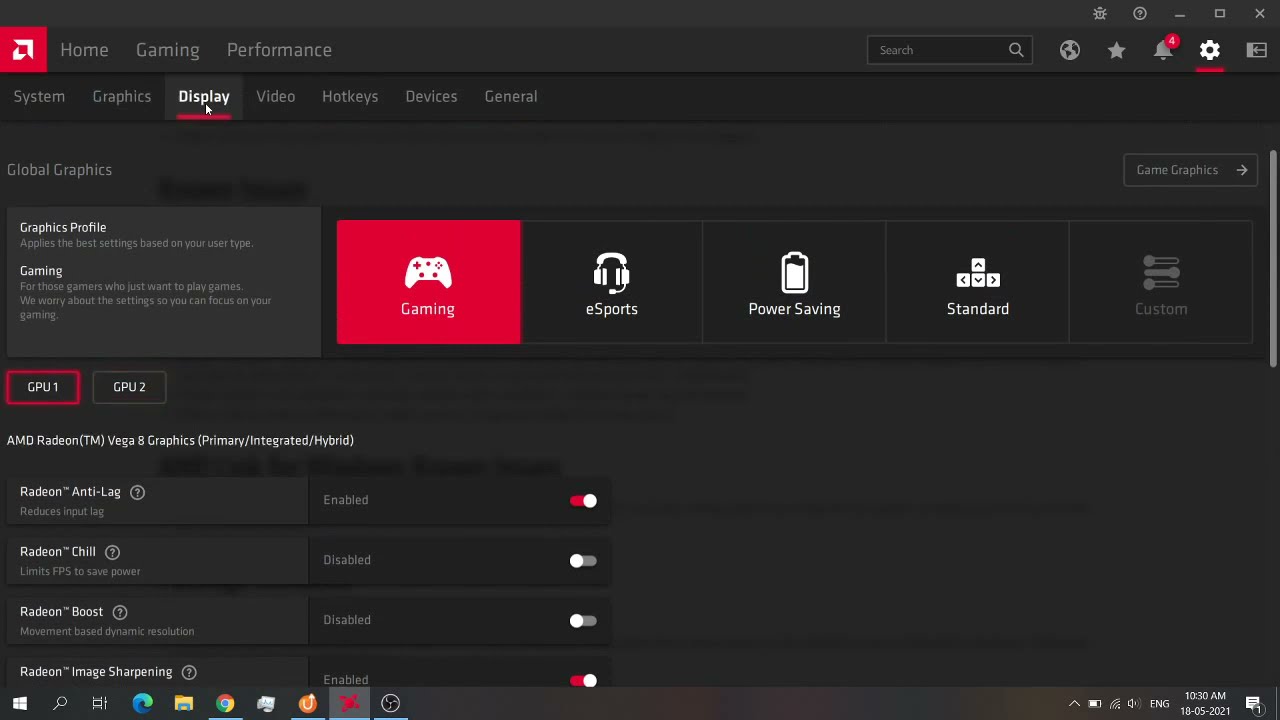Switch to Devices settings tab

coord(431,97)
